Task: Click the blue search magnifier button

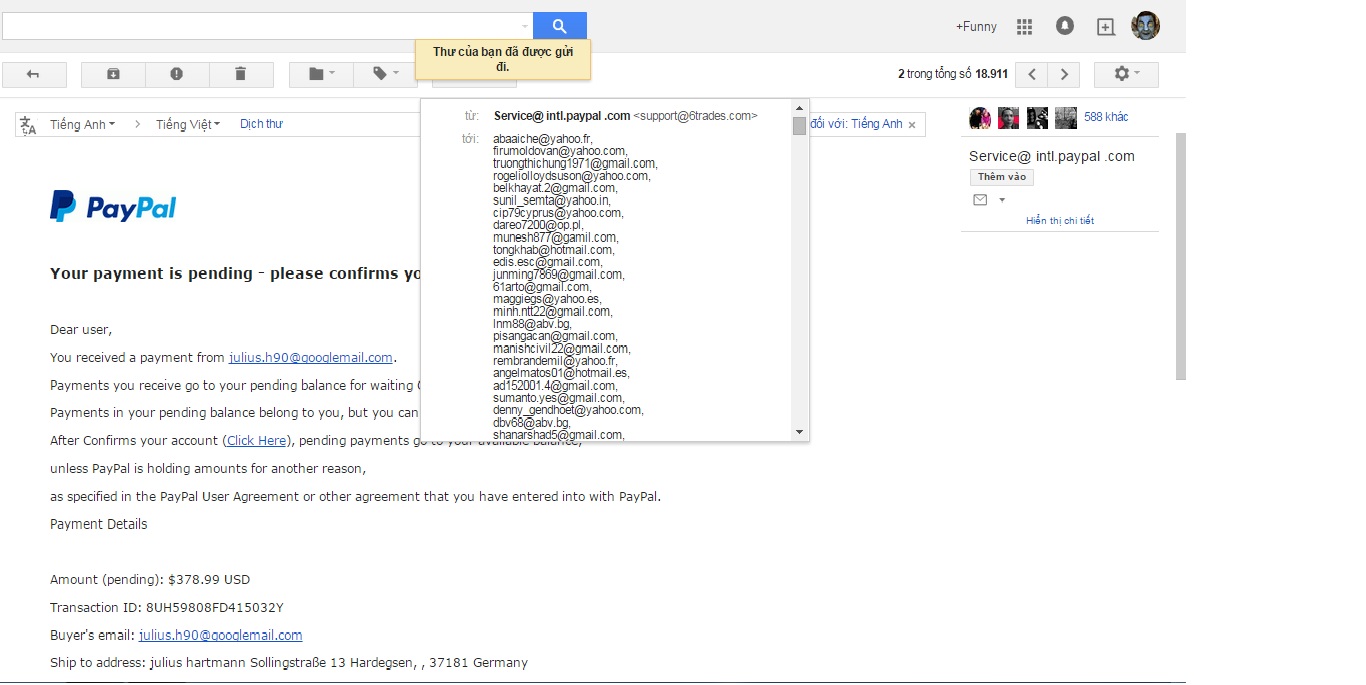Action: pos(559,27)
